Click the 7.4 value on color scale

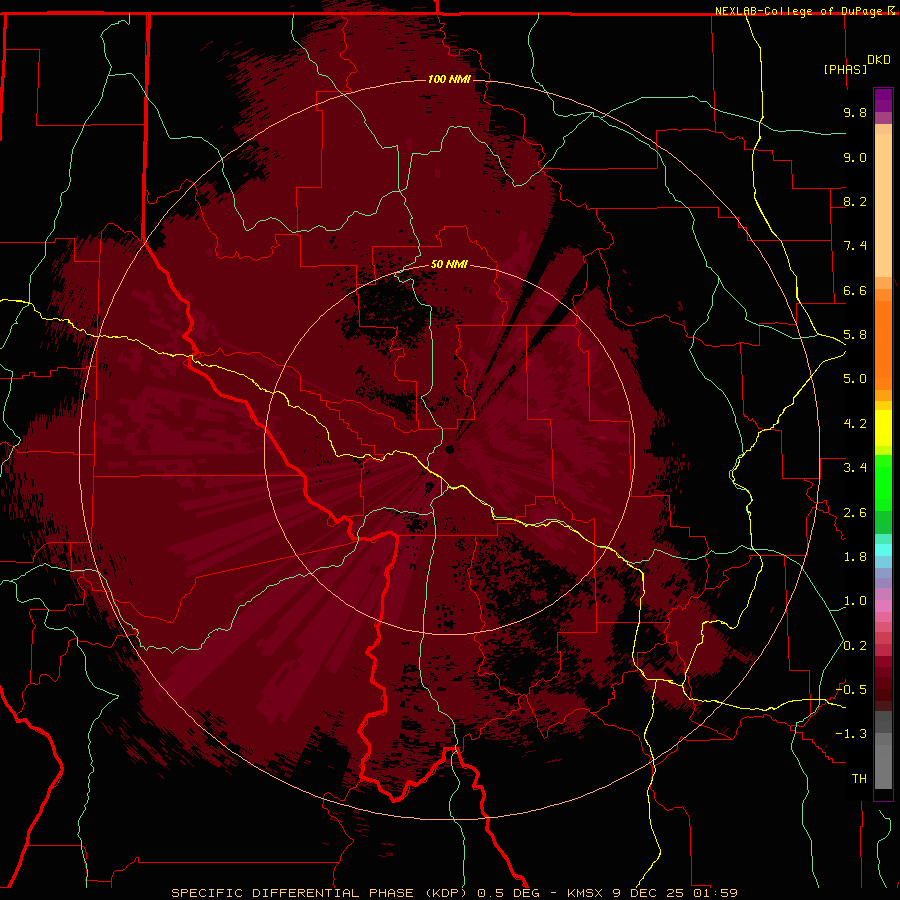[855, 246]
